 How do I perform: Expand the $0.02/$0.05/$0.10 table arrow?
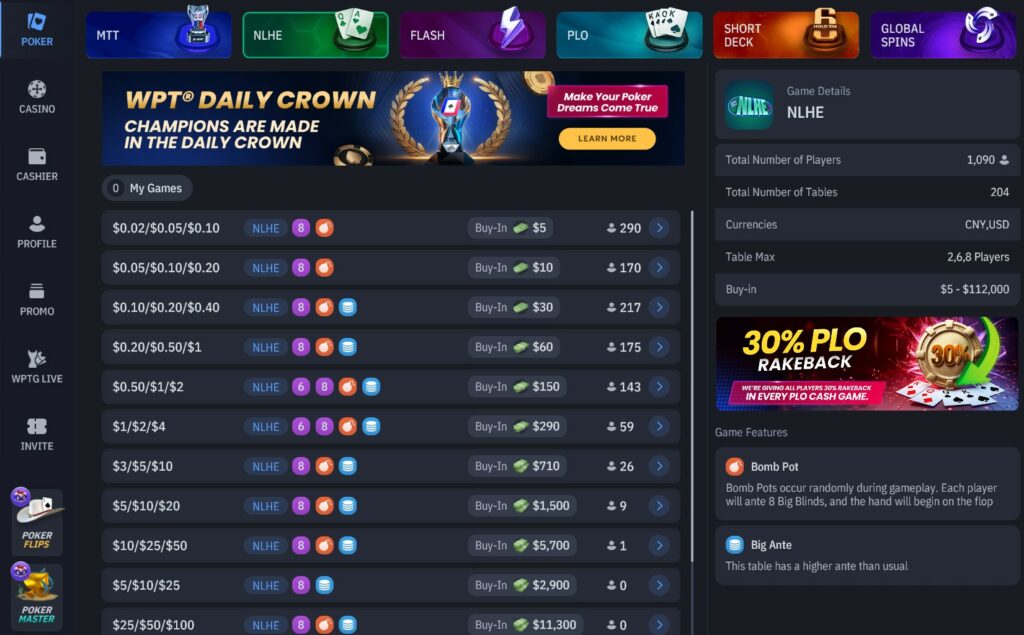pyautogui.click(x=659, y=228)
